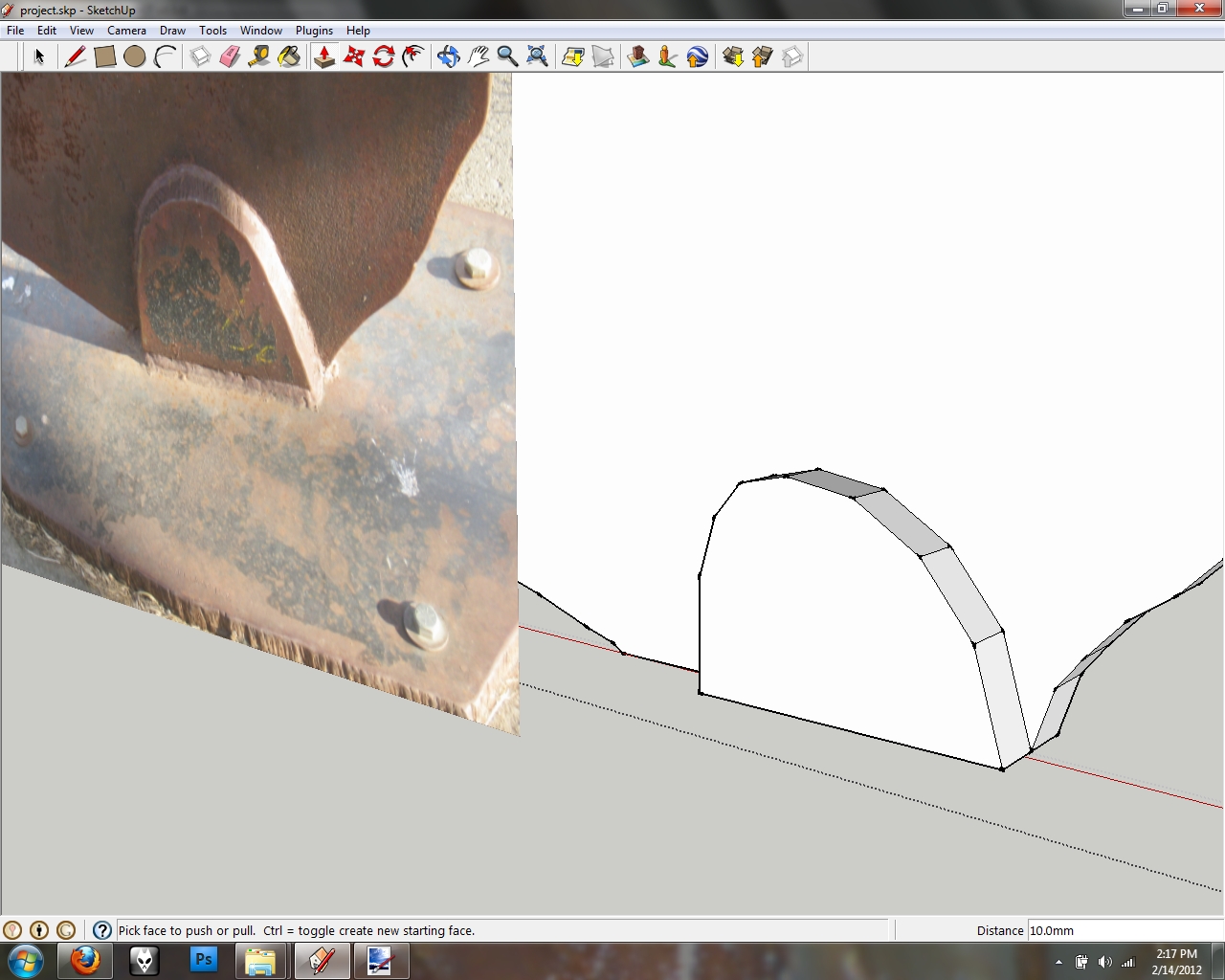Activate the Pan hand tool
1225x980 pixels.
[x=478, y=56]
